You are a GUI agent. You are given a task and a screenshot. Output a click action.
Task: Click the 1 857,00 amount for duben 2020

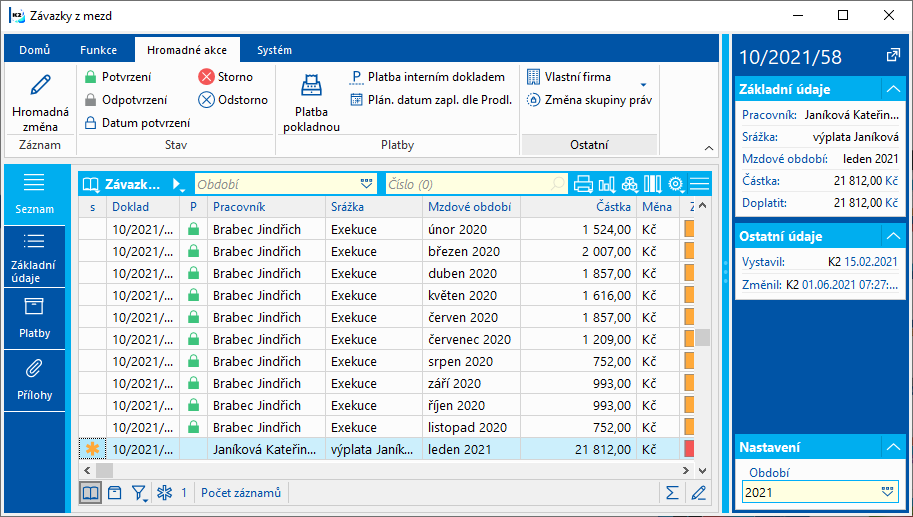click(606, 274)
